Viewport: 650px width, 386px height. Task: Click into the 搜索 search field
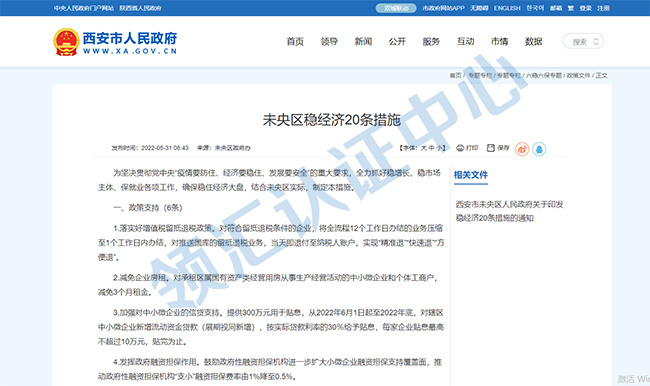coord(580,41)
